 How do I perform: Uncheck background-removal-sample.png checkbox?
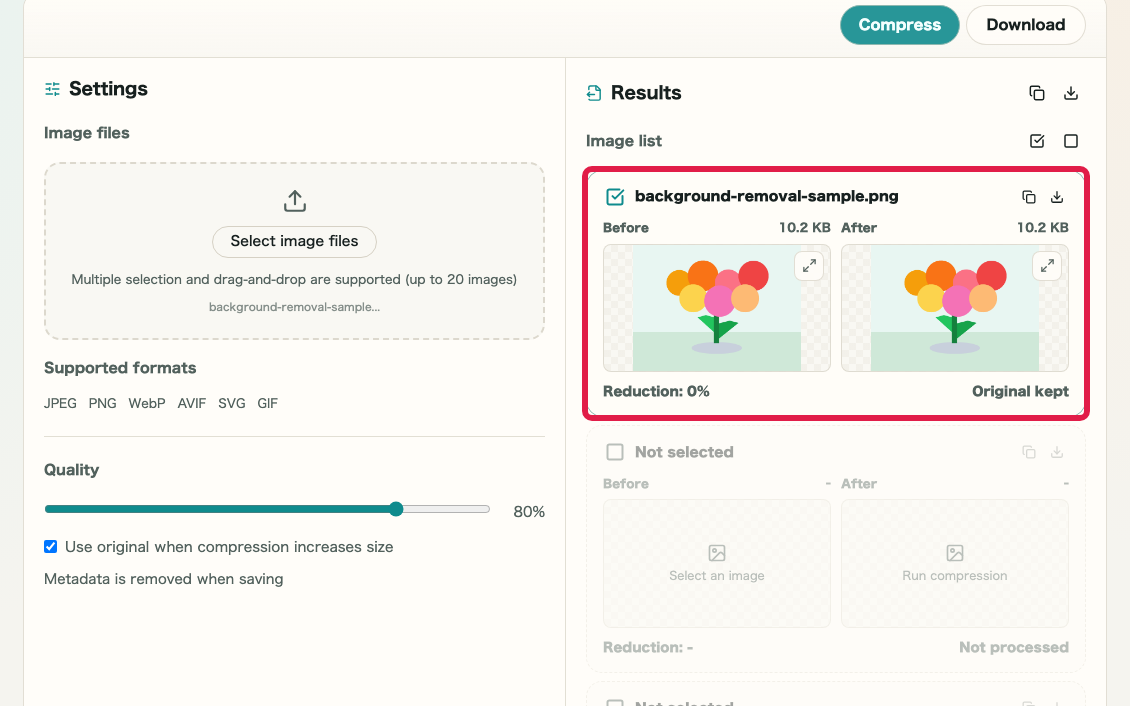[615, 197]
